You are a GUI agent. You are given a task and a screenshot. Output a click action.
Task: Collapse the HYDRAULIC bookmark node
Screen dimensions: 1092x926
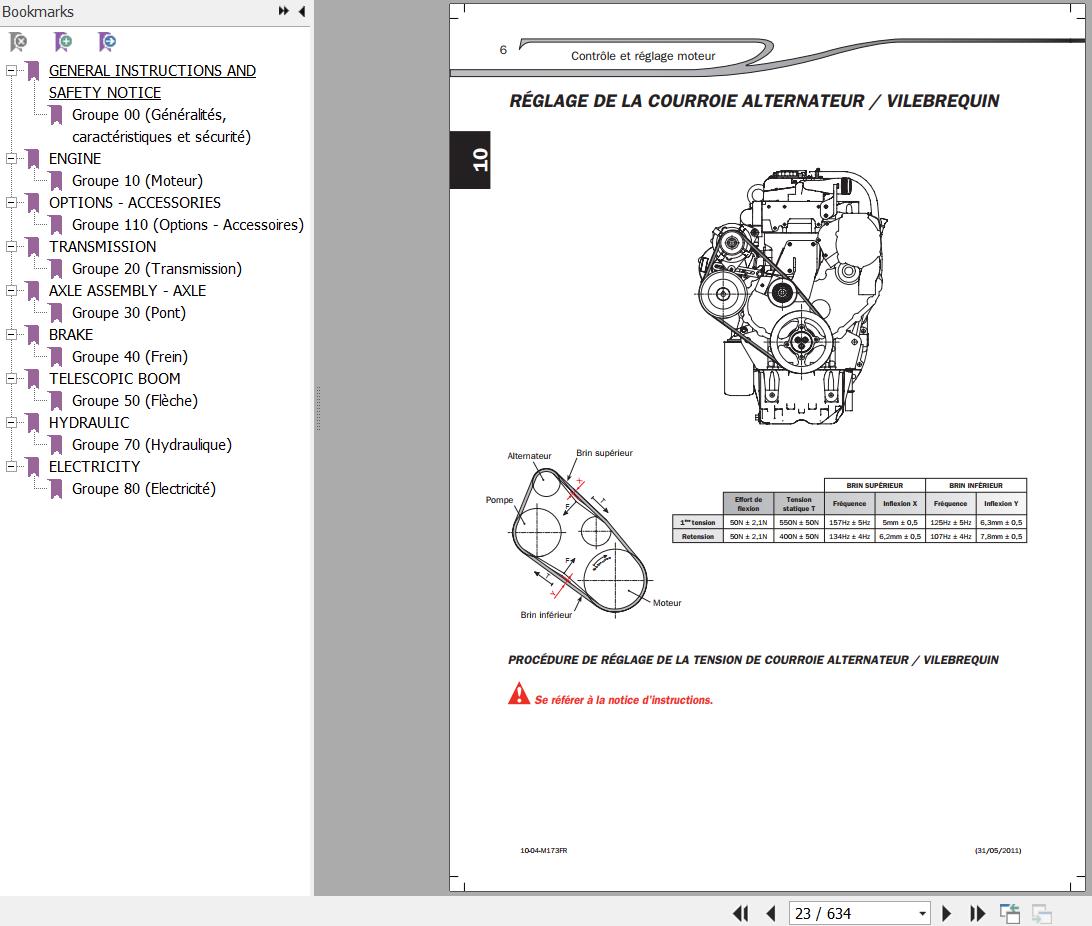(11, 423)
